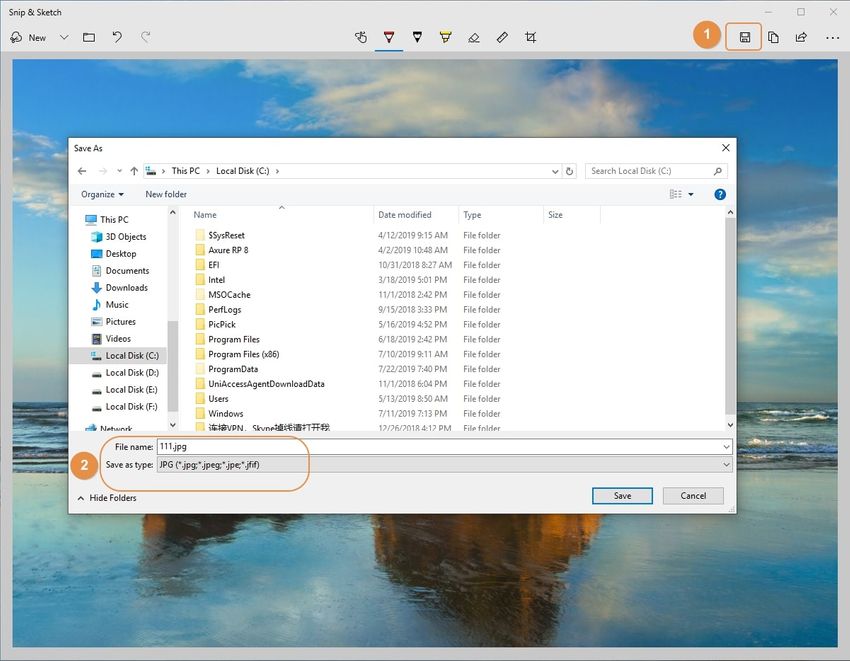Screen dimensions: 850x661
Task: Select the Ballpoint pen tool
Action: pos(388,37)
